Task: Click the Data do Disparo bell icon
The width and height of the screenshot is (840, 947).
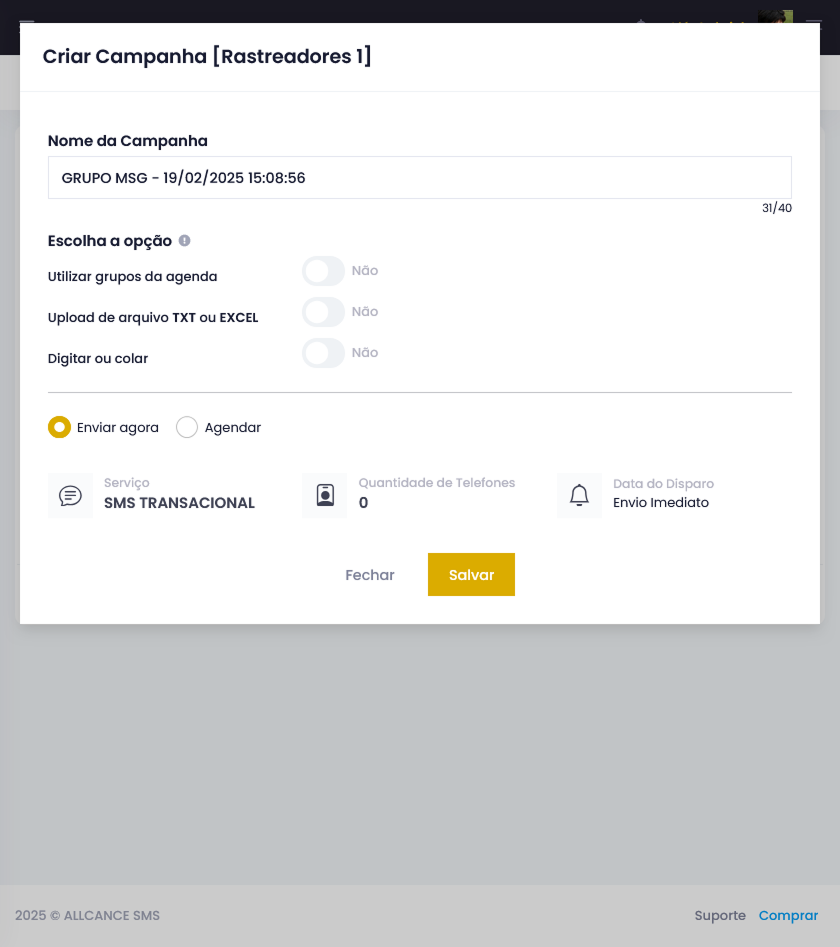Action: pos(579,495)
